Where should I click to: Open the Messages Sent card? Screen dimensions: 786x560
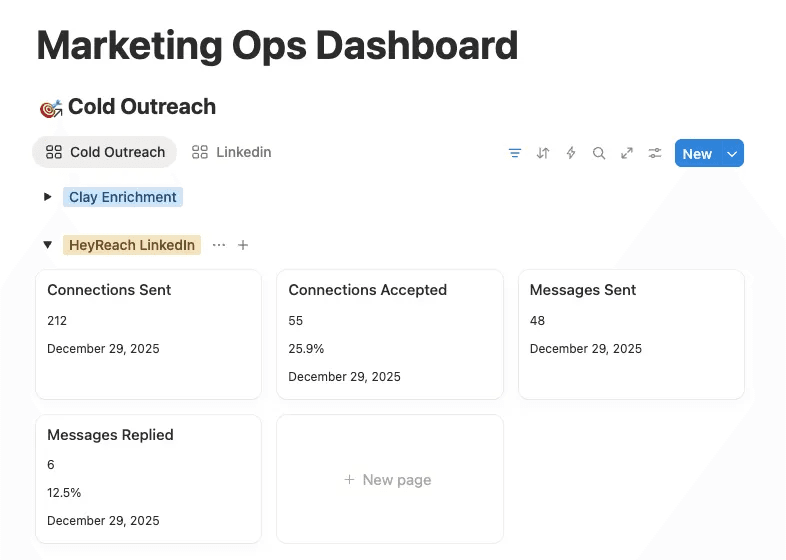(x=630, y=334)
